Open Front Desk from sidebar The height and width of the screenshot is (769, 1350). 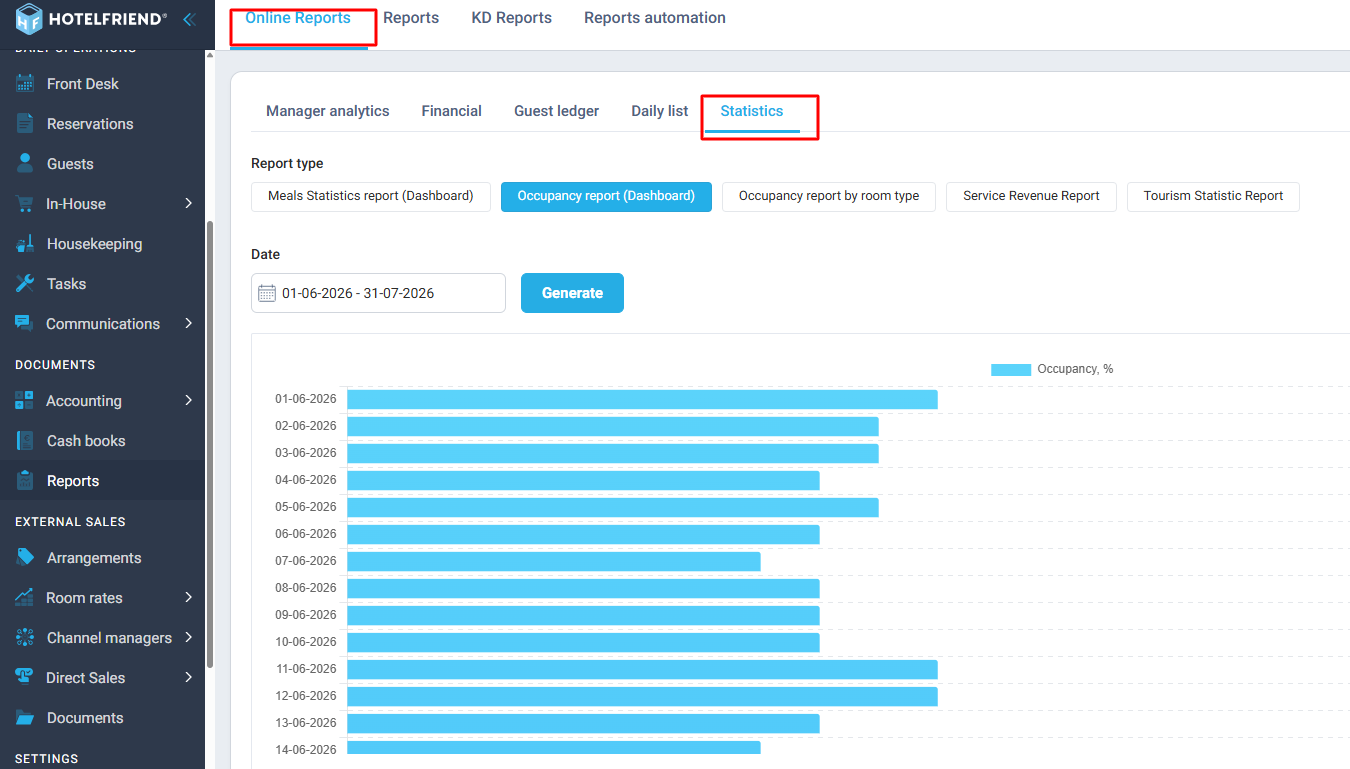click(x=83, y=84)
